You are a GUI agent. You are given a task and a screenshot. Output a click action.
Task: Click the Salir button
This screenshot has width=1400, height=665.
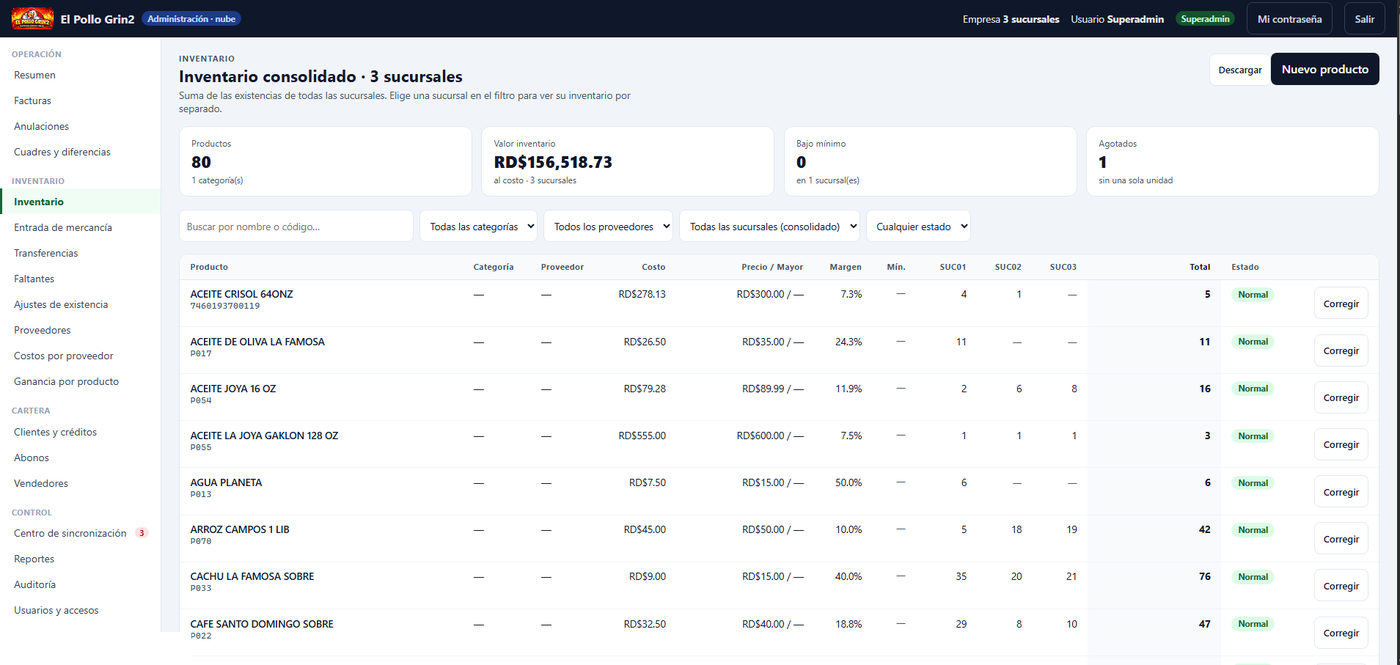1365,19
